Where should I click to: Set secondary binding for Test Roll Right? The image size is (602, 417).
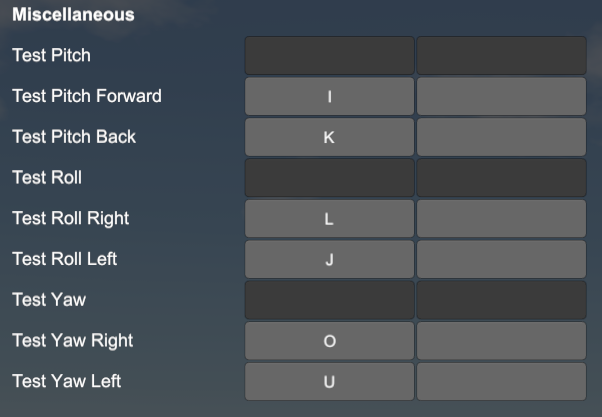pos(501,218)
